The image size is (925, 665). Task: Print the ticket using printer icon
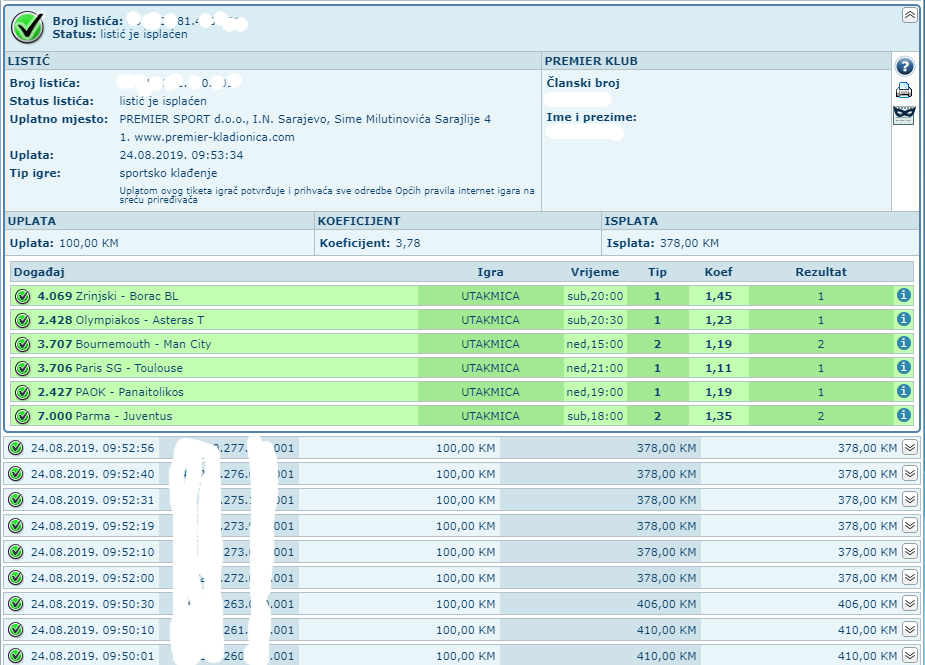904,90
